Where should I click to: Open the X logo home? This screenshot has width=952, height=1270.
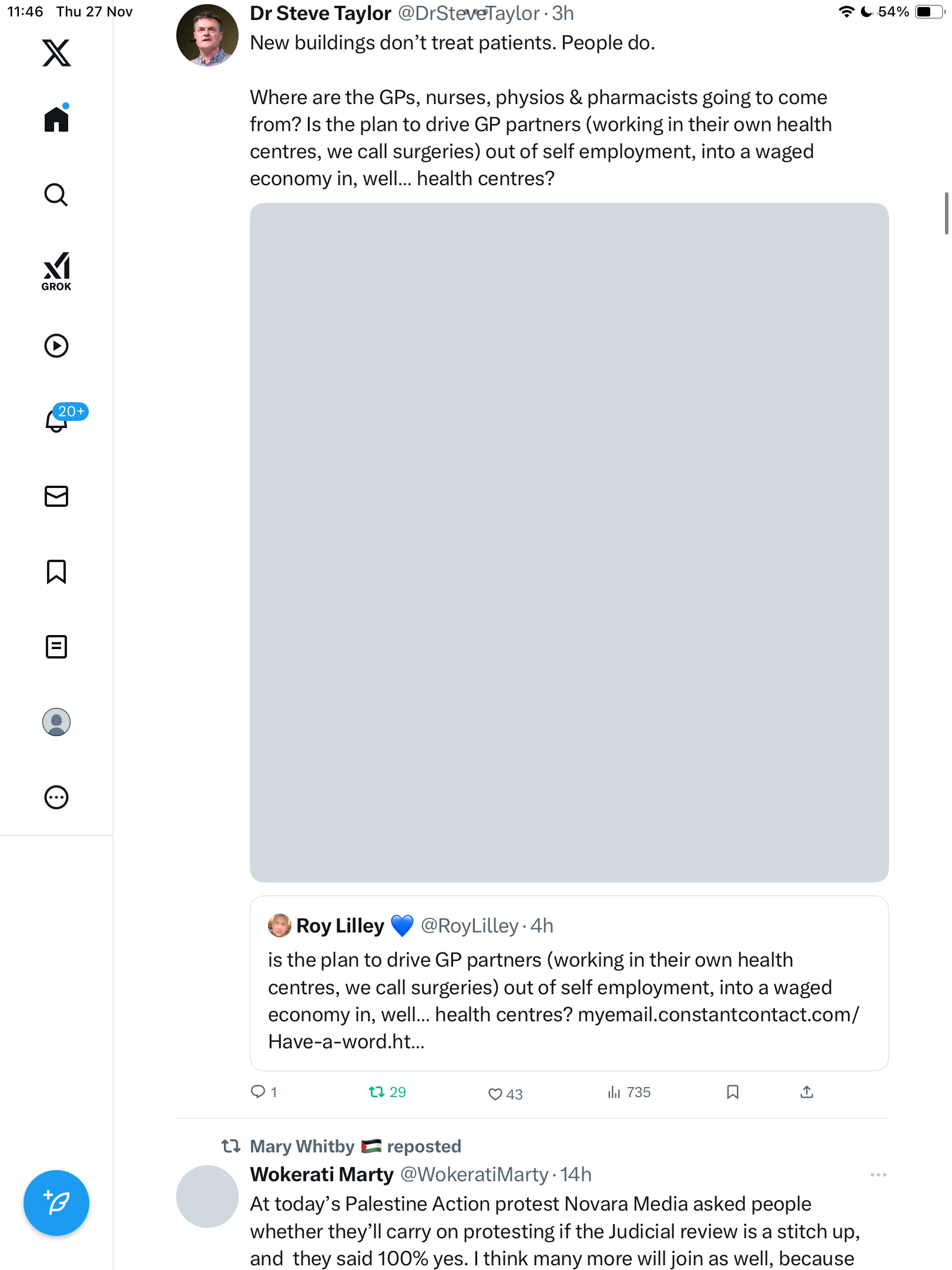pos(56,53)
